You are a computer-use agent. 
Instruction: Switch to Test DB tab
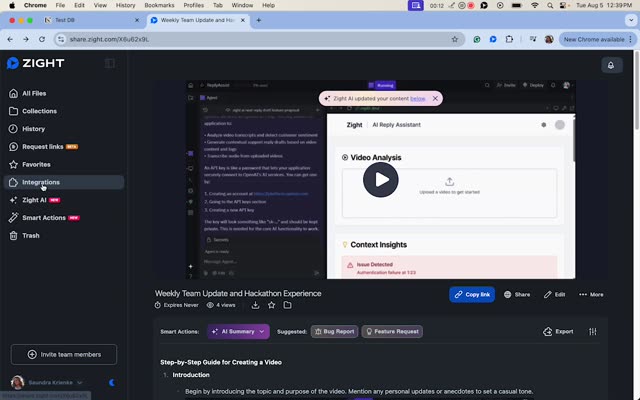point(90,20)
